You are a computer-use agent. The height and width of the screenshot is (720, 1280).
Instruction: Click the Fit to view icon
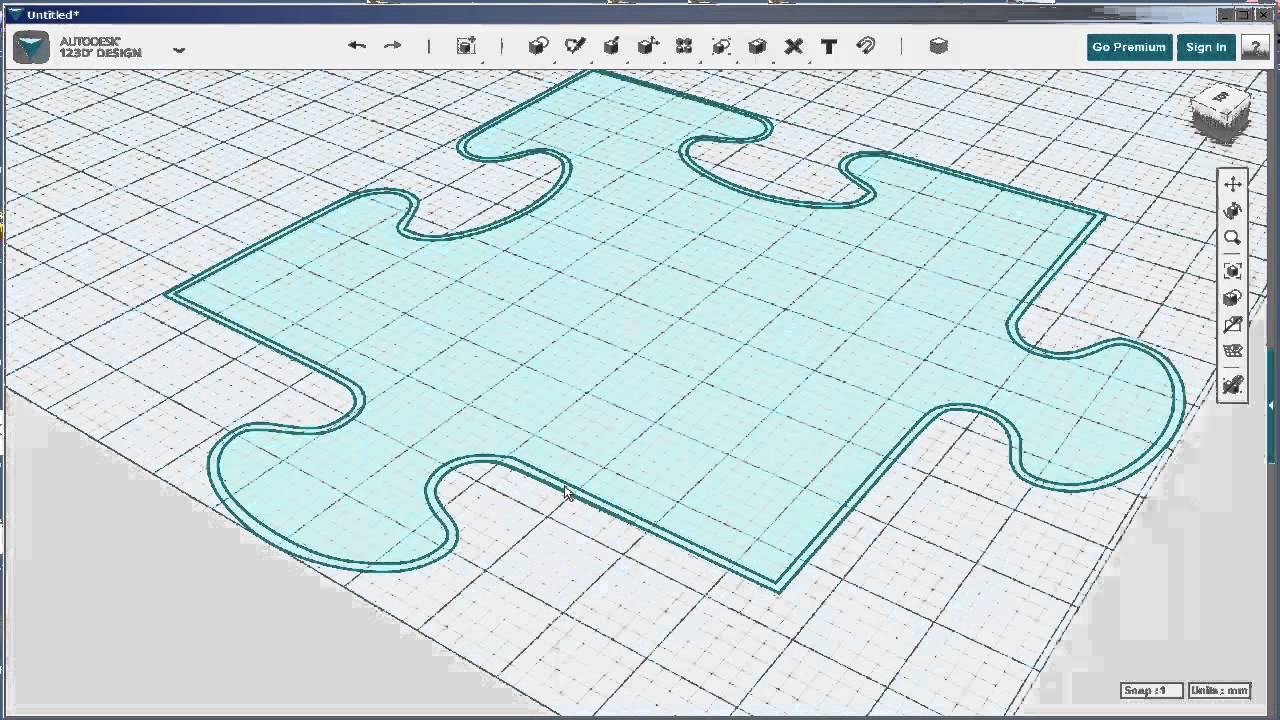[x=1232, y=271]
